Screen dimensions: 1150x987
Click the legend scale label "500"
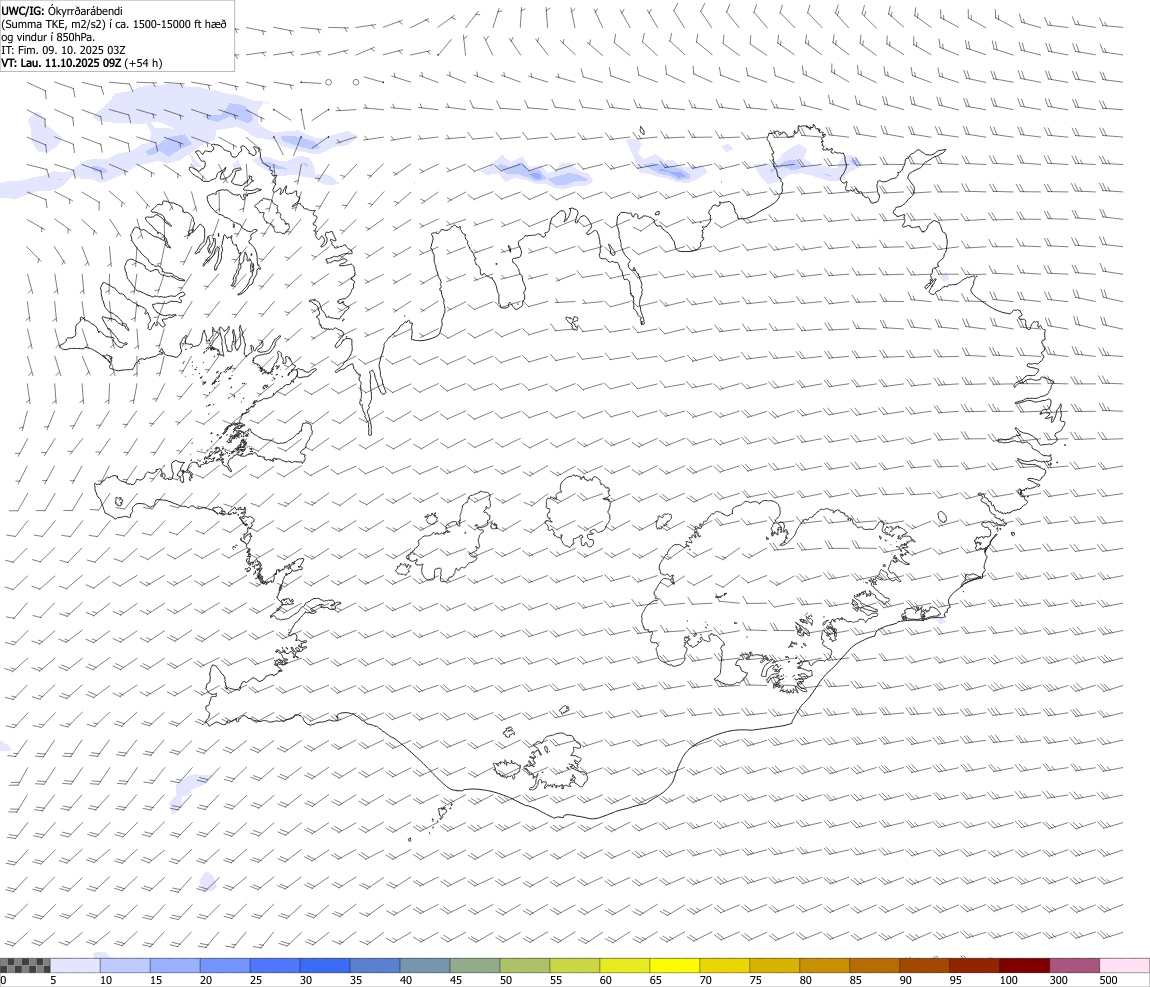1108,980
